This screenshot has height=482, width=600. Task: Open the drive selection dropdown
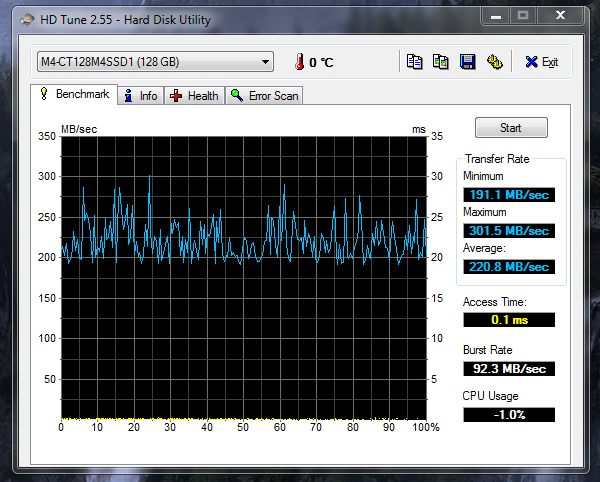click(x=155, y=62)
